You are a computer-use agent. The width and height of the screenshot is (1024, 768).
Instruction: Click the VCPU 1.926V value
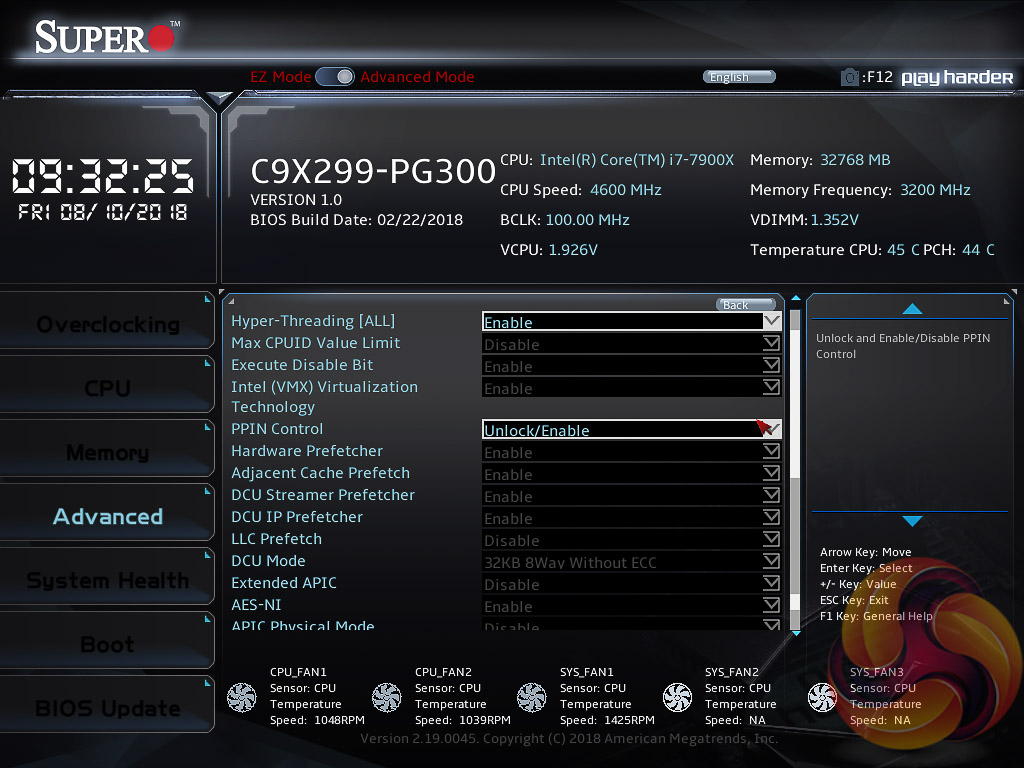coord(573,250)
